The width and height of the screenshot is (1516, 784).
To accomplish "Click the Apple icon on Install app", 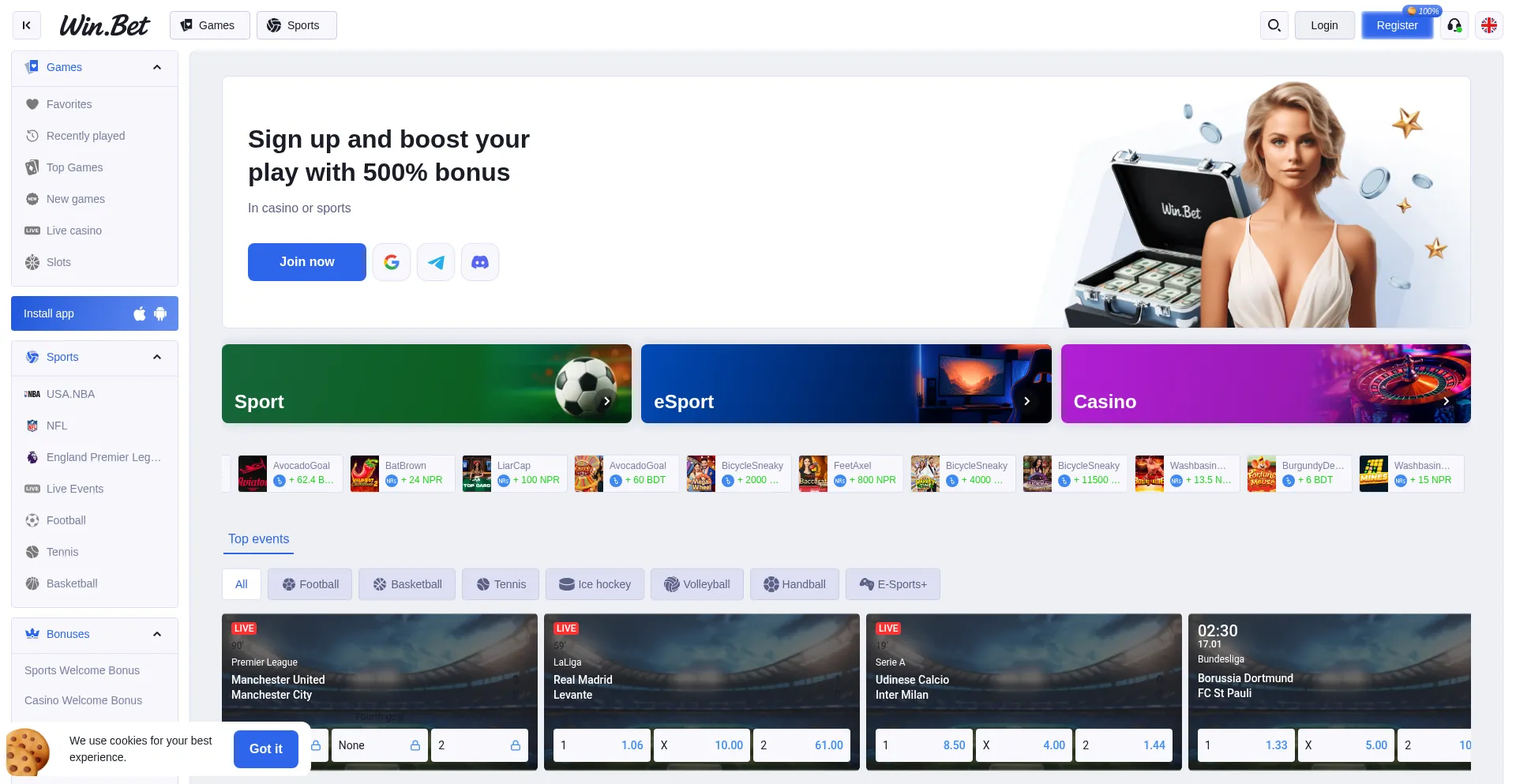I will point(140,313).
